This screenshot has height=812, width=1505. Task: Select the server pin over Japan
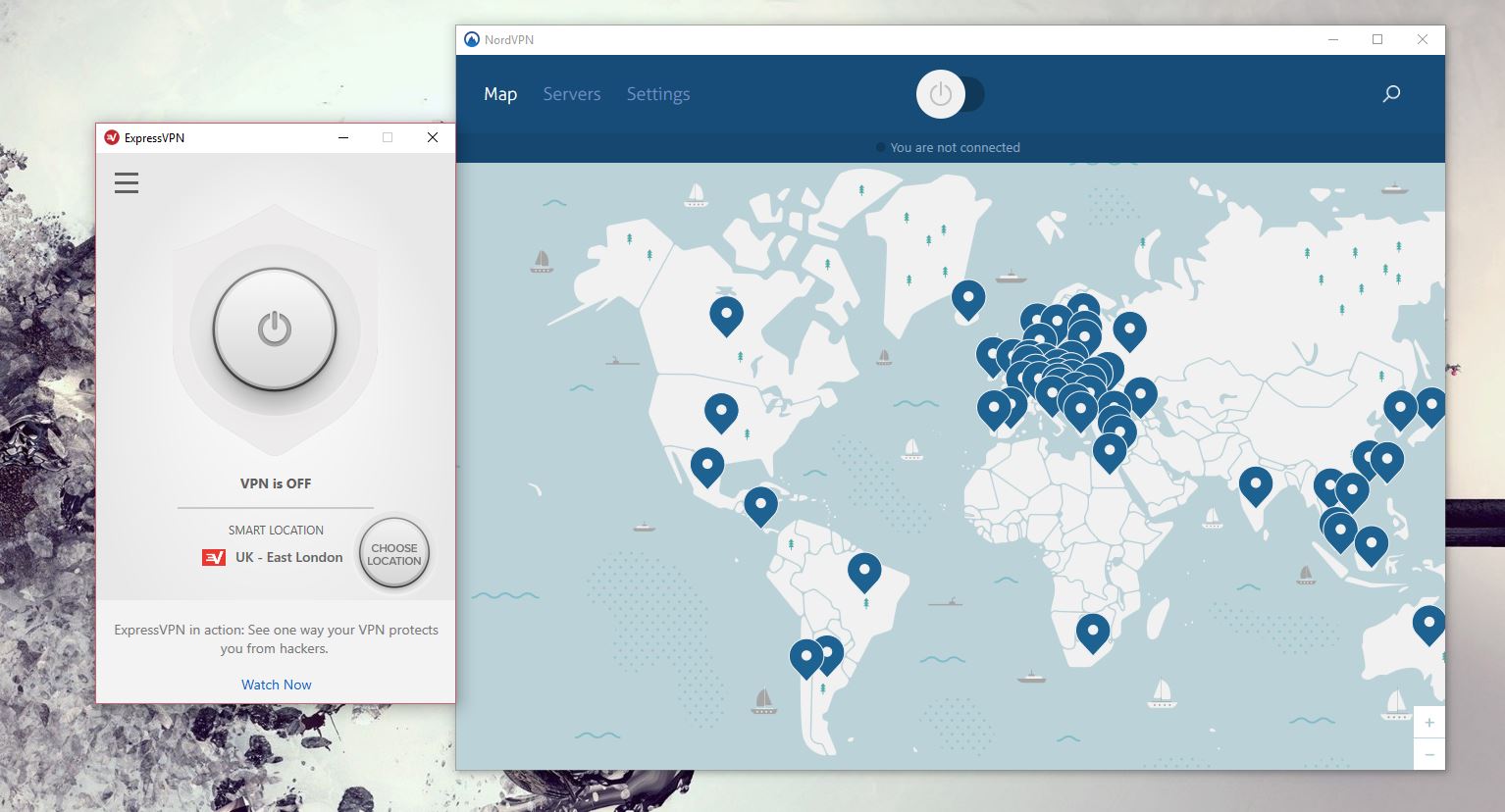(x=1431, y=405)
